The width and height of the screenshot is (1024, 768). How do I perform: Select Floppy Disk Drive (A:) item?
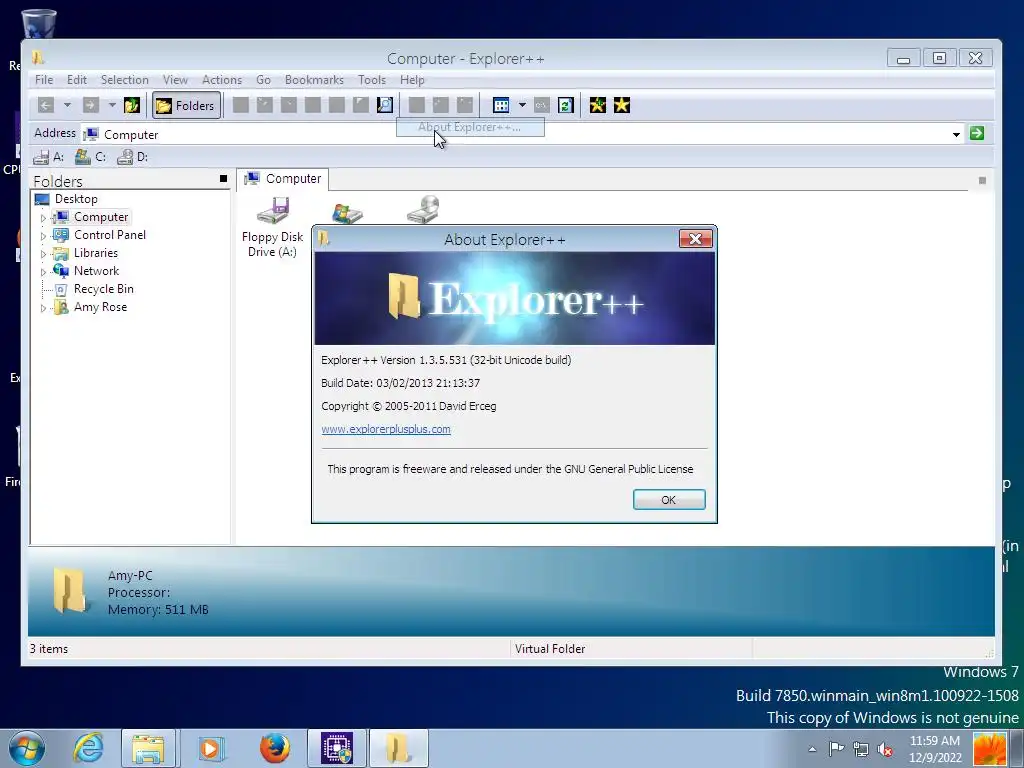coord(272,227)
